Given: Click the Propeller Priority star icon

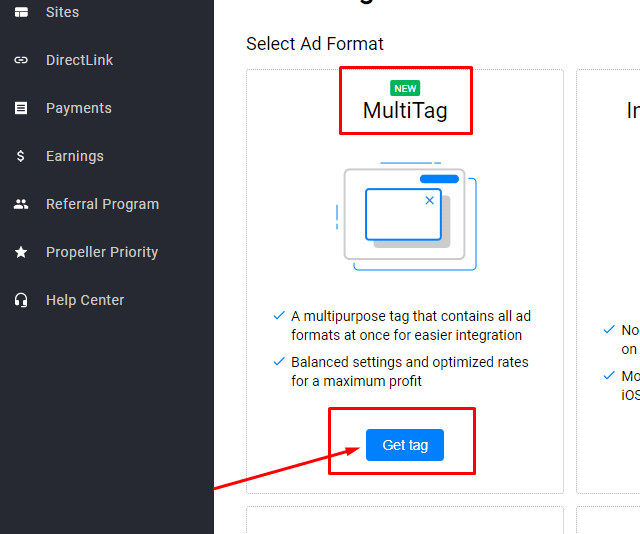Looking at the screenshot, I should [21, 252].
